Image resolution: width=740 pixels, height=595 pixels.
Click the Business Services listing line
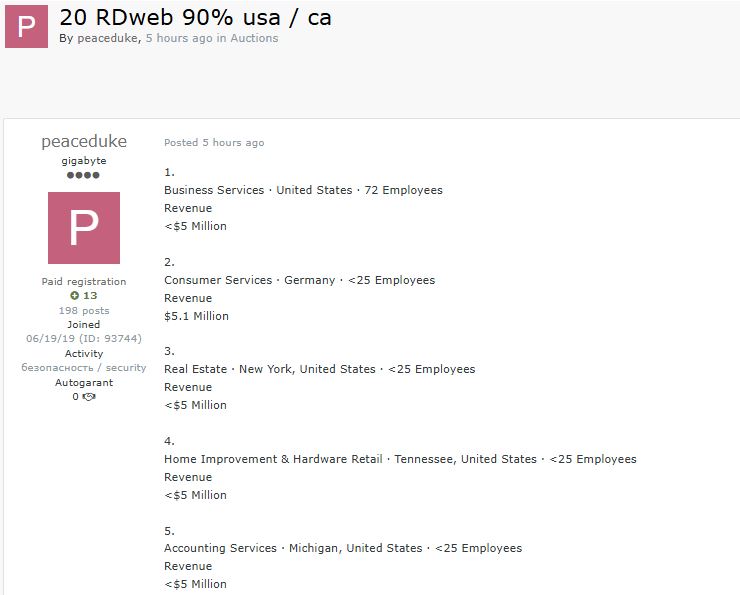(303, 190)
